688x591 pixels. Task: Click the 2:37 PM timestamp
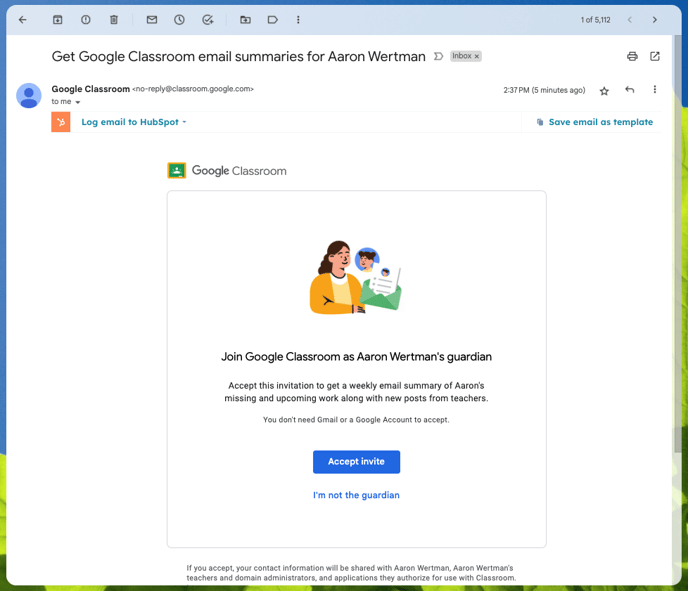click(544, 90)
